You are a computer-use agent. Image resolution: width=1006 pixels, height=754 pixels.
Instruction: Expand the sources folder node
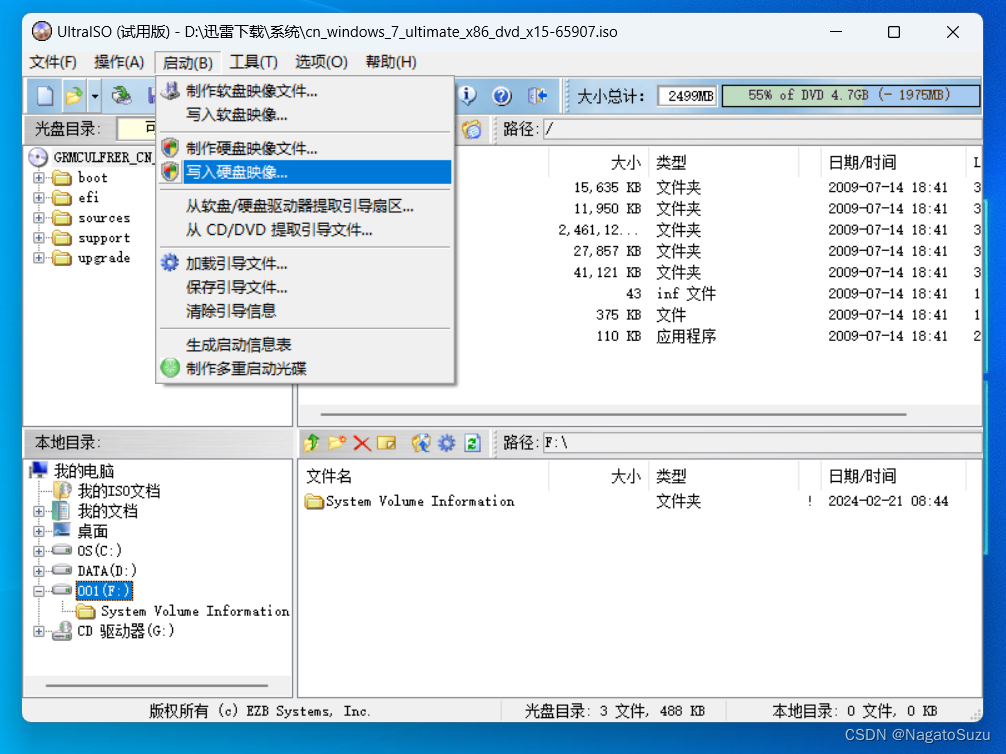click(39, 218)
